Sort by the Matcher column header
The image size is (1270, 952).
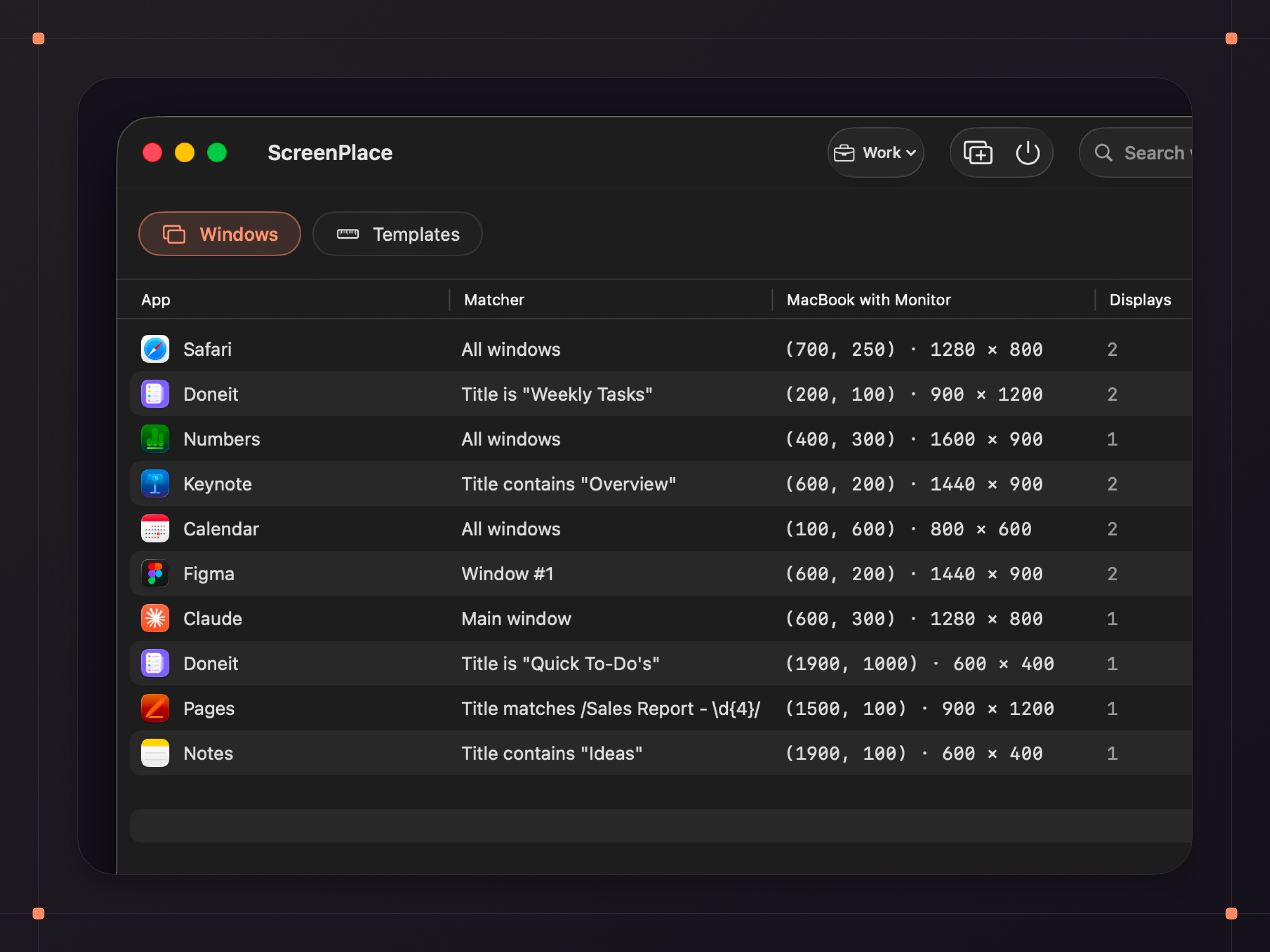pyautogui.click(x=494, y=300)
